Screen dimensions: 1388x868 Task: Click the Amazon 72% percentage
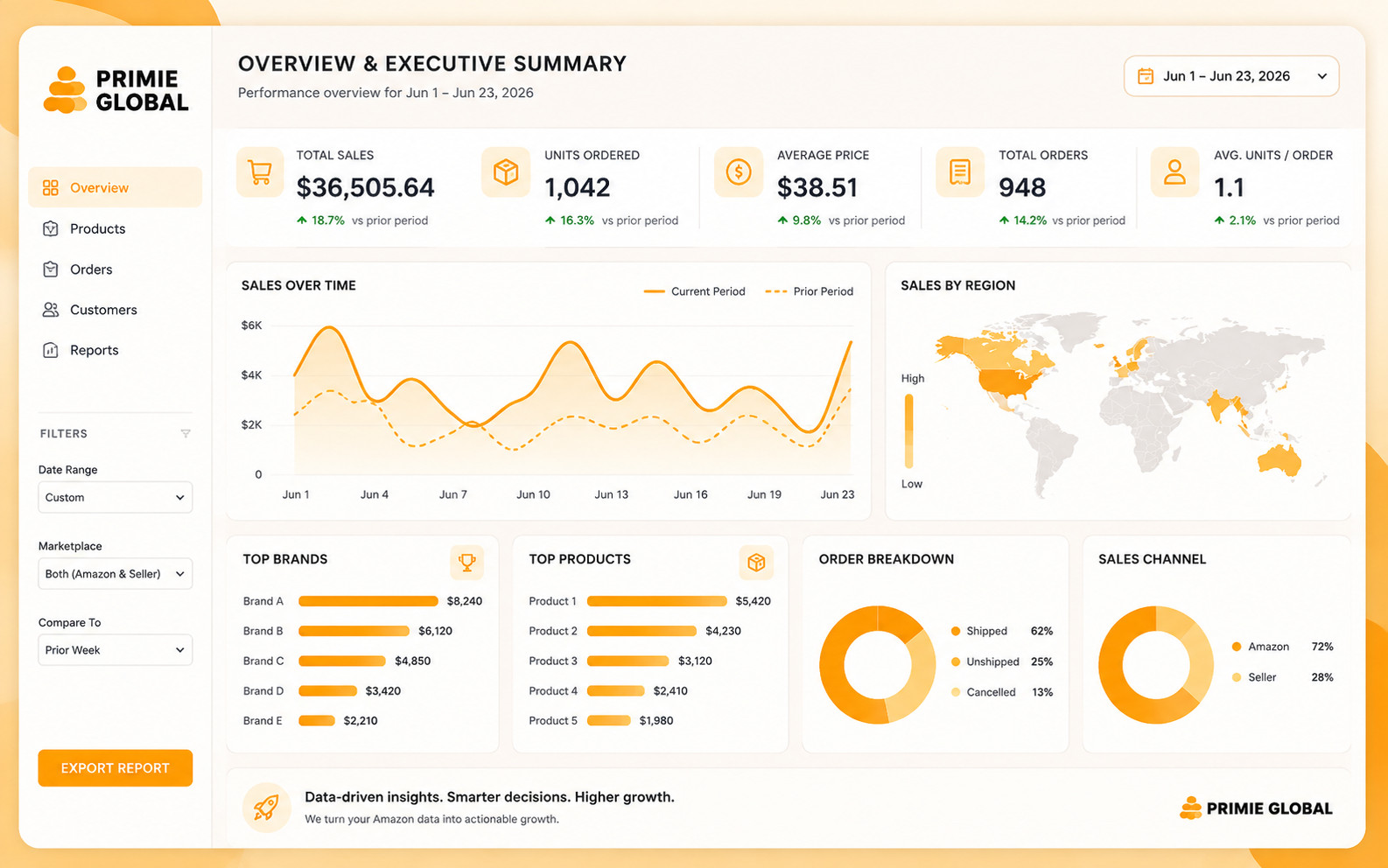click(1322, 647)
